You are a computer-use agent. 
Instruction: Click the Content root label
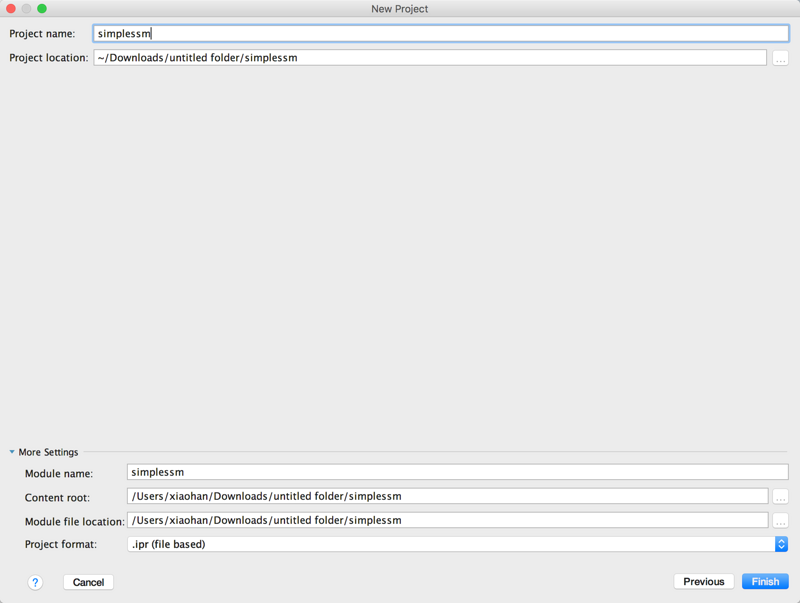pos(57,497)
